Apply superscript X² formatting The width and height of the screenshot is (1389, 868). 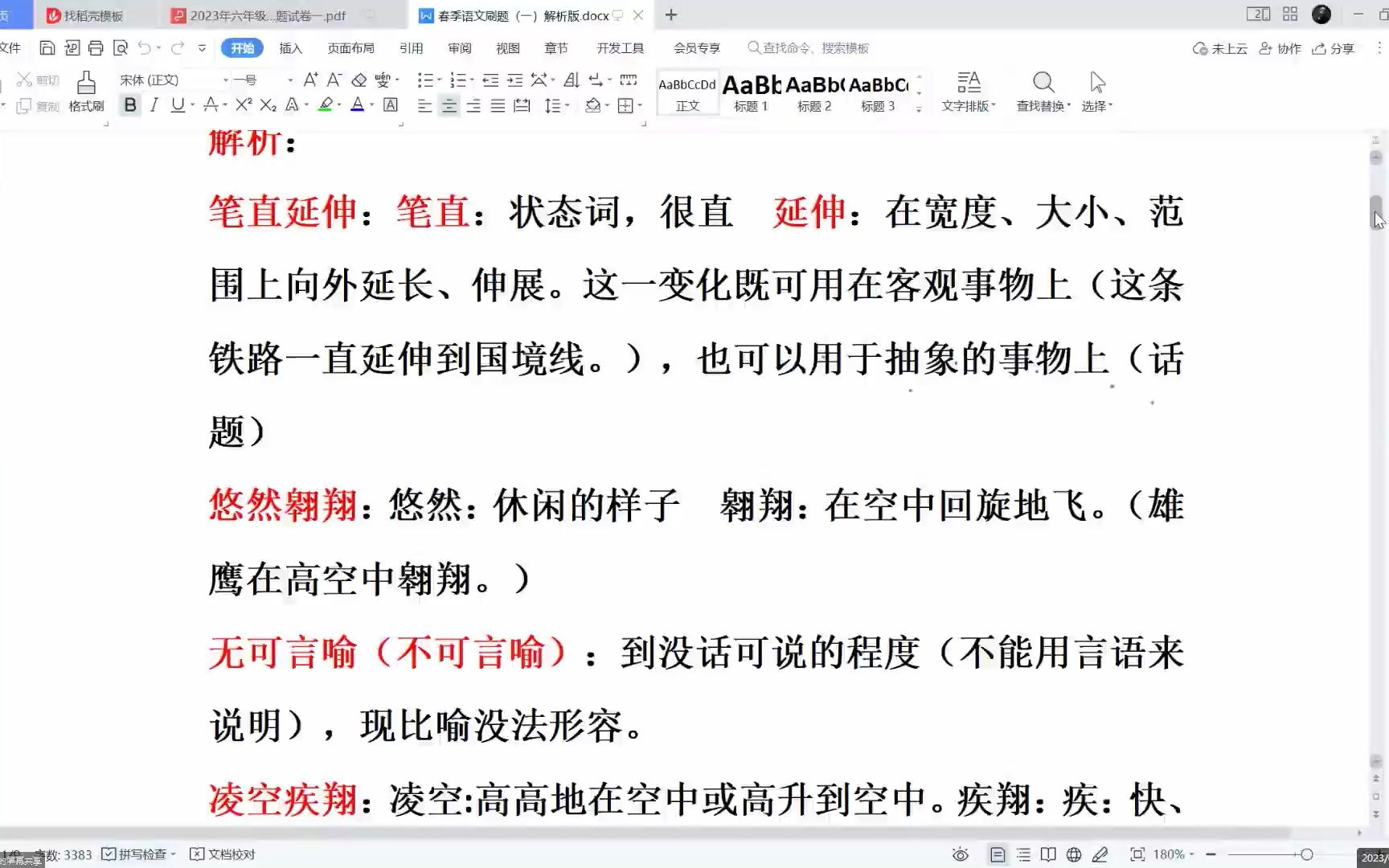[244, 105]
